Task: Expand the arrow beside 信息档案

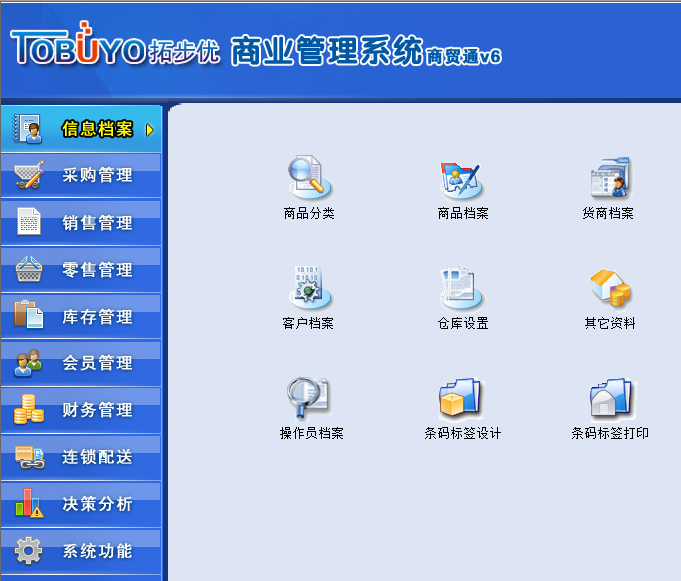Action: coord(150,129)
